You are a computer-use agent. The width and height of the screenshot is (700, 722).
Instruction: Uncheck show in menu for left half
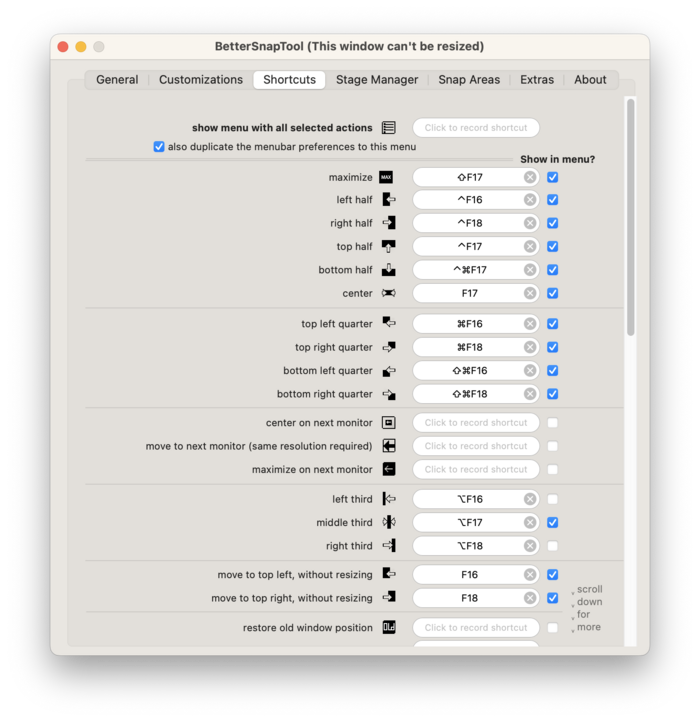coord(553,200)
